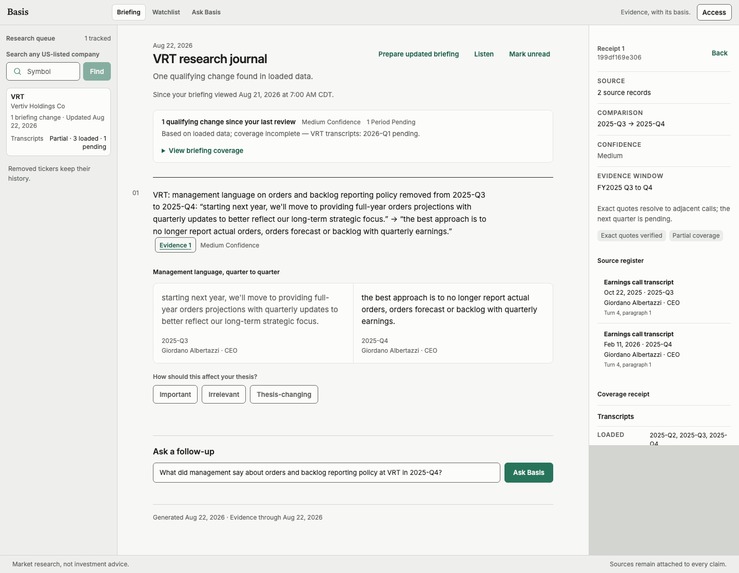Mark the change as Important

[x=175, y=394]
